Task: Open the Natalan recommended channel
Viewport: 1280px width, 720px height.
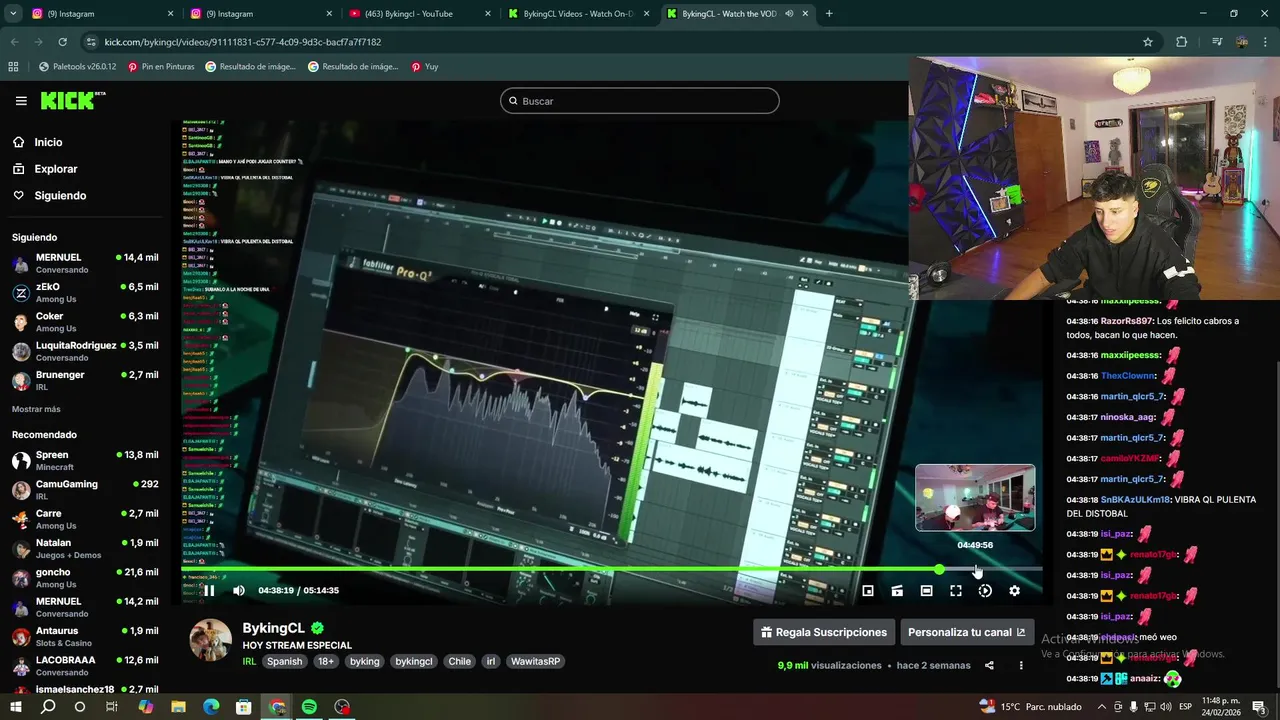Action: (x=85, y=549)
